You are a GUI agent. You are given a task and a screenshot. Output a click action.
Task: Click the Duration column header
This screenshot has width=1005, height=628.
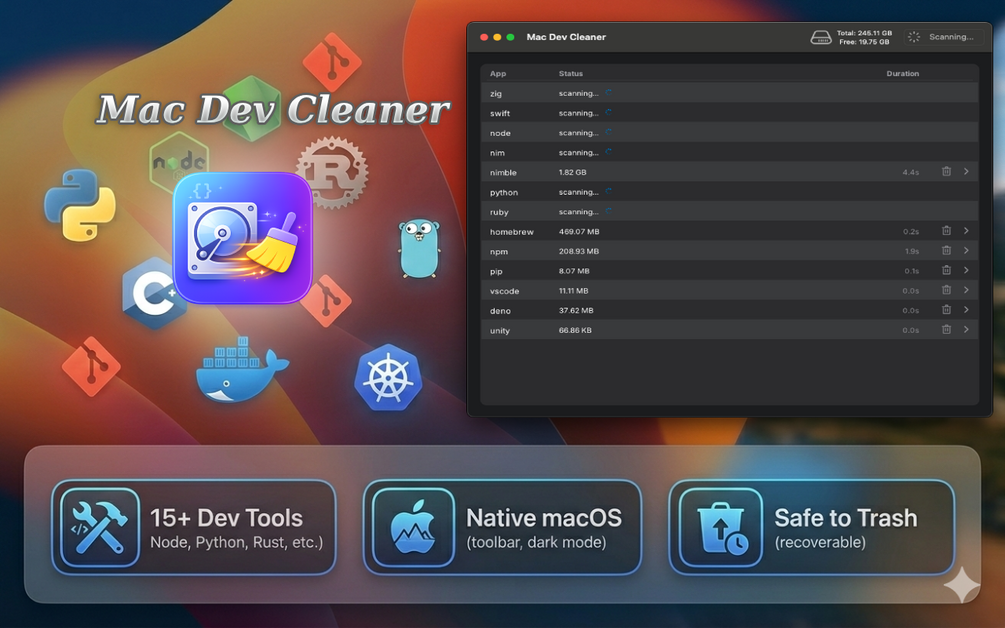902,74
